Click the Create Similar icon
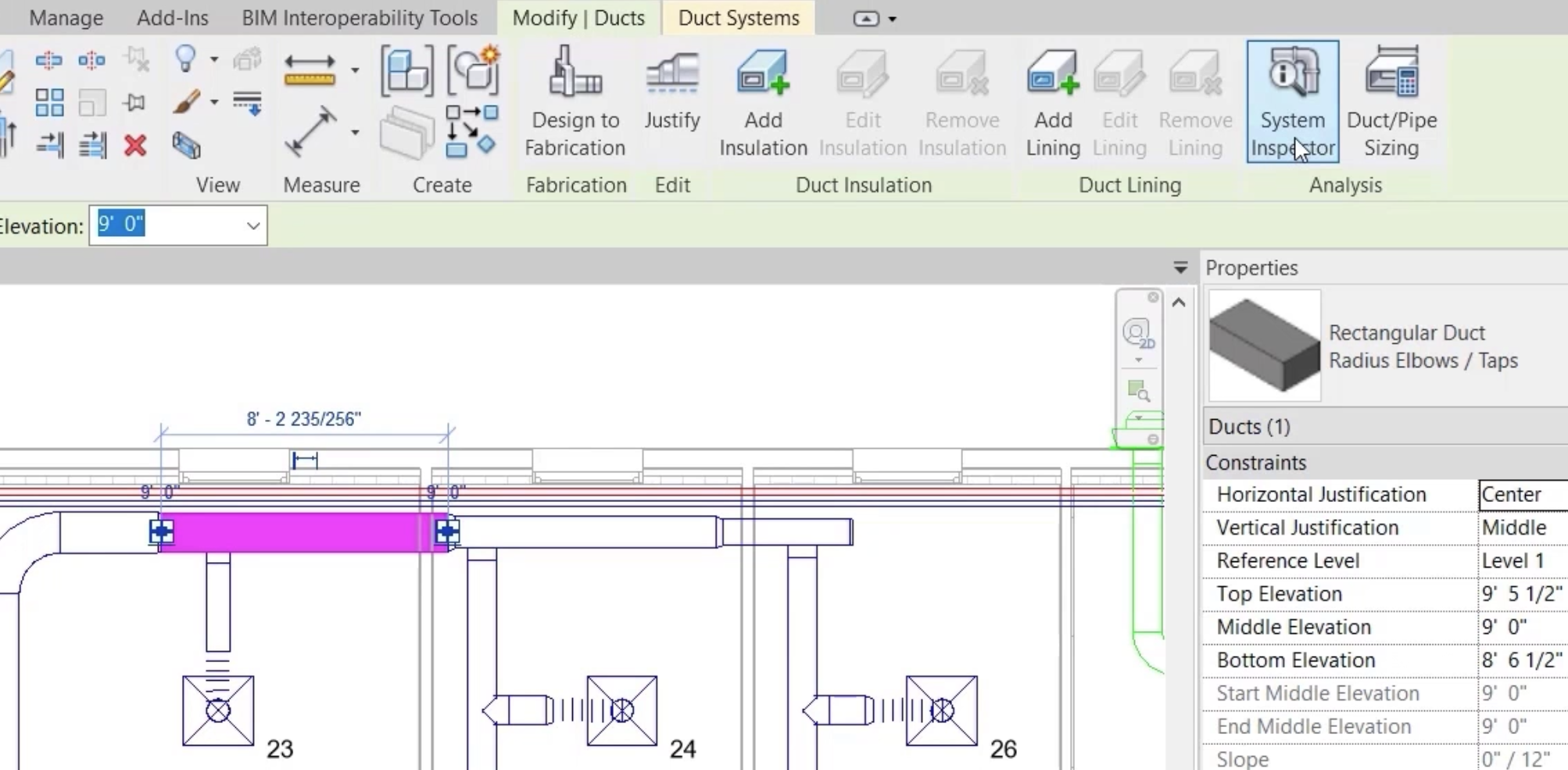The width and height of the screenshot is (1568, 770). (x=472, y=131)
